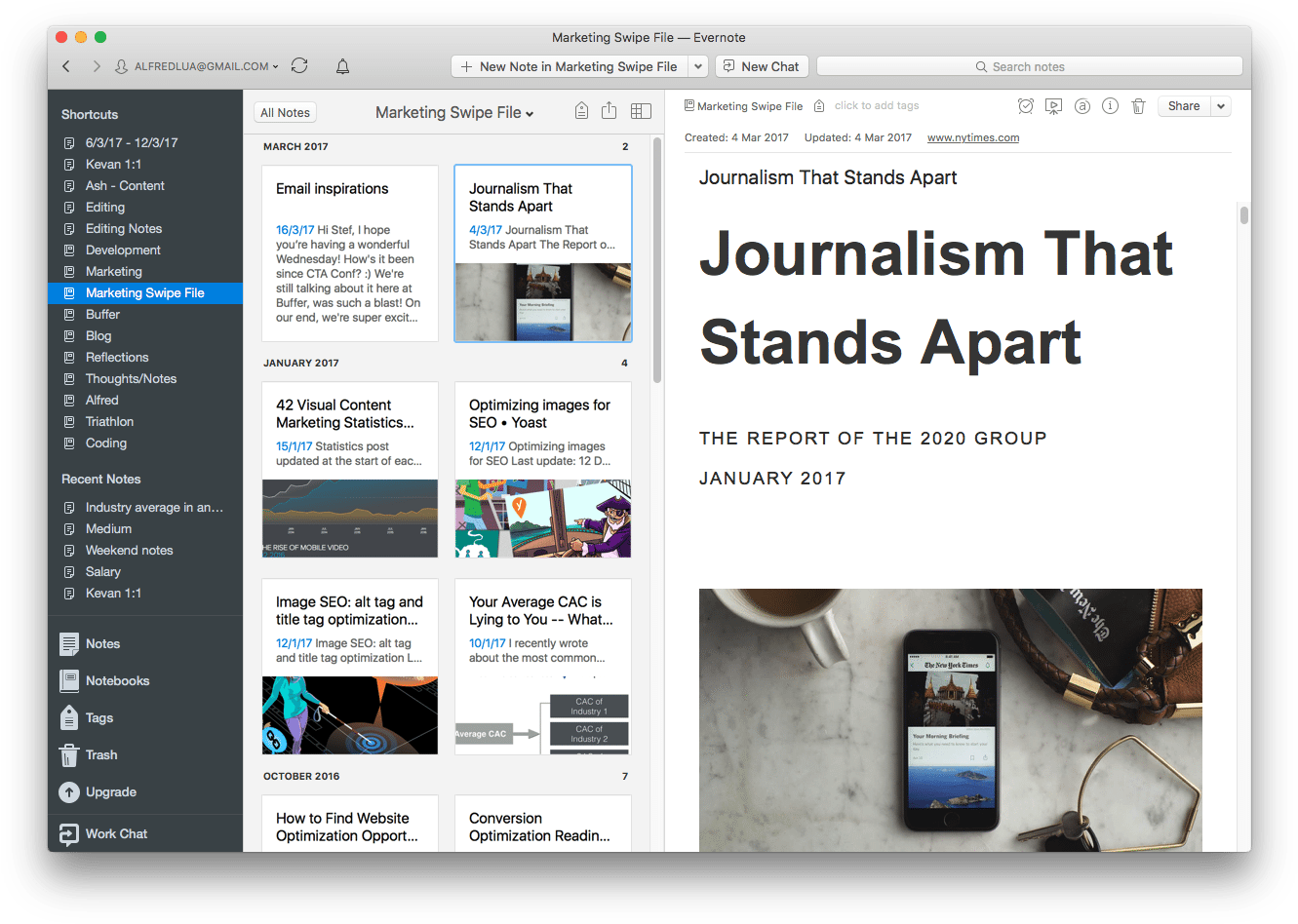Image resolution: width=1298 pixels, height=924 pixels.
Task: Show note info icon
Action: coord(1110,106)
